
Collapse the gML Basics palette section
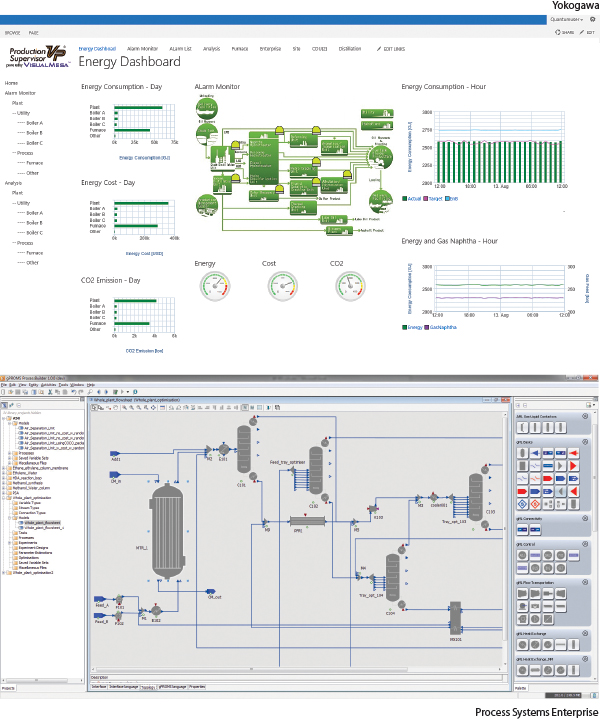[585, 442]
